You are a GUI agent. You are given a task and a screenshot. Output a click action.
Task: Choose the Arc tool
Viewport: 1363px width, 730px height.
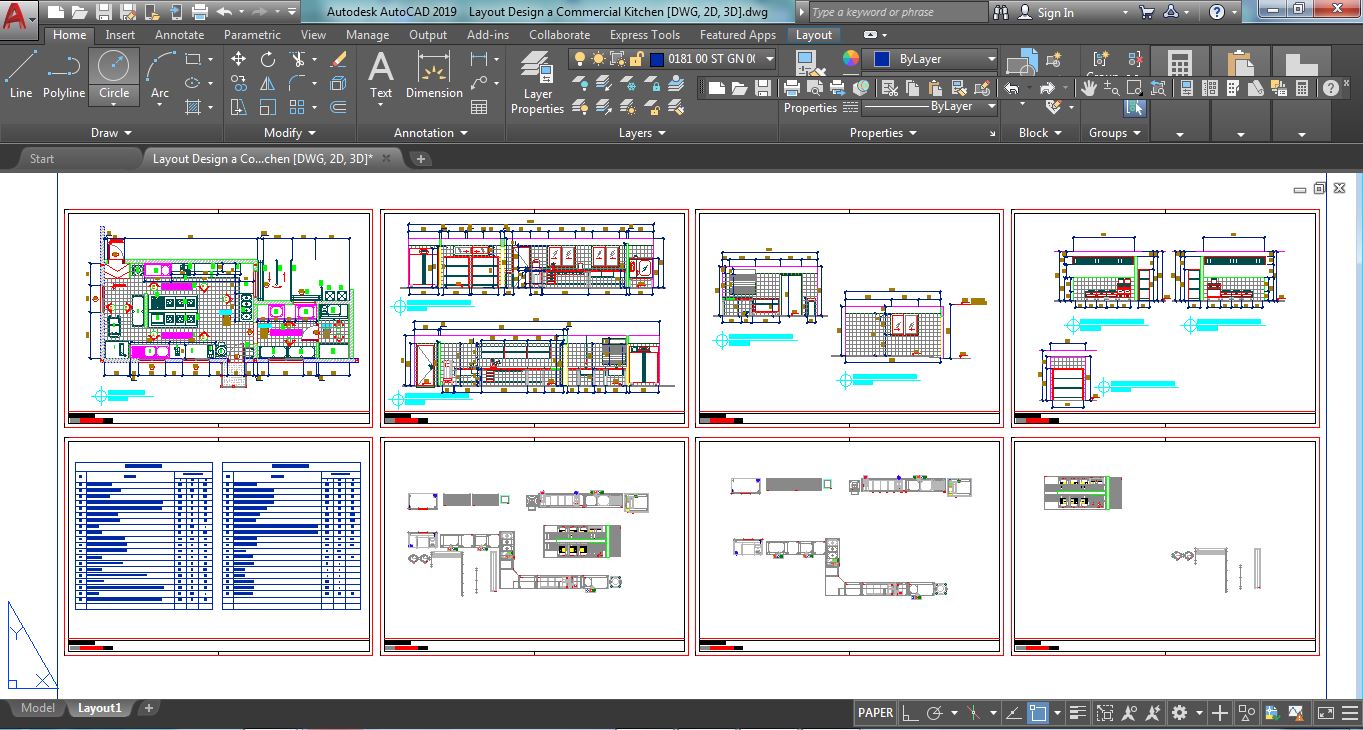click(160, 76)
